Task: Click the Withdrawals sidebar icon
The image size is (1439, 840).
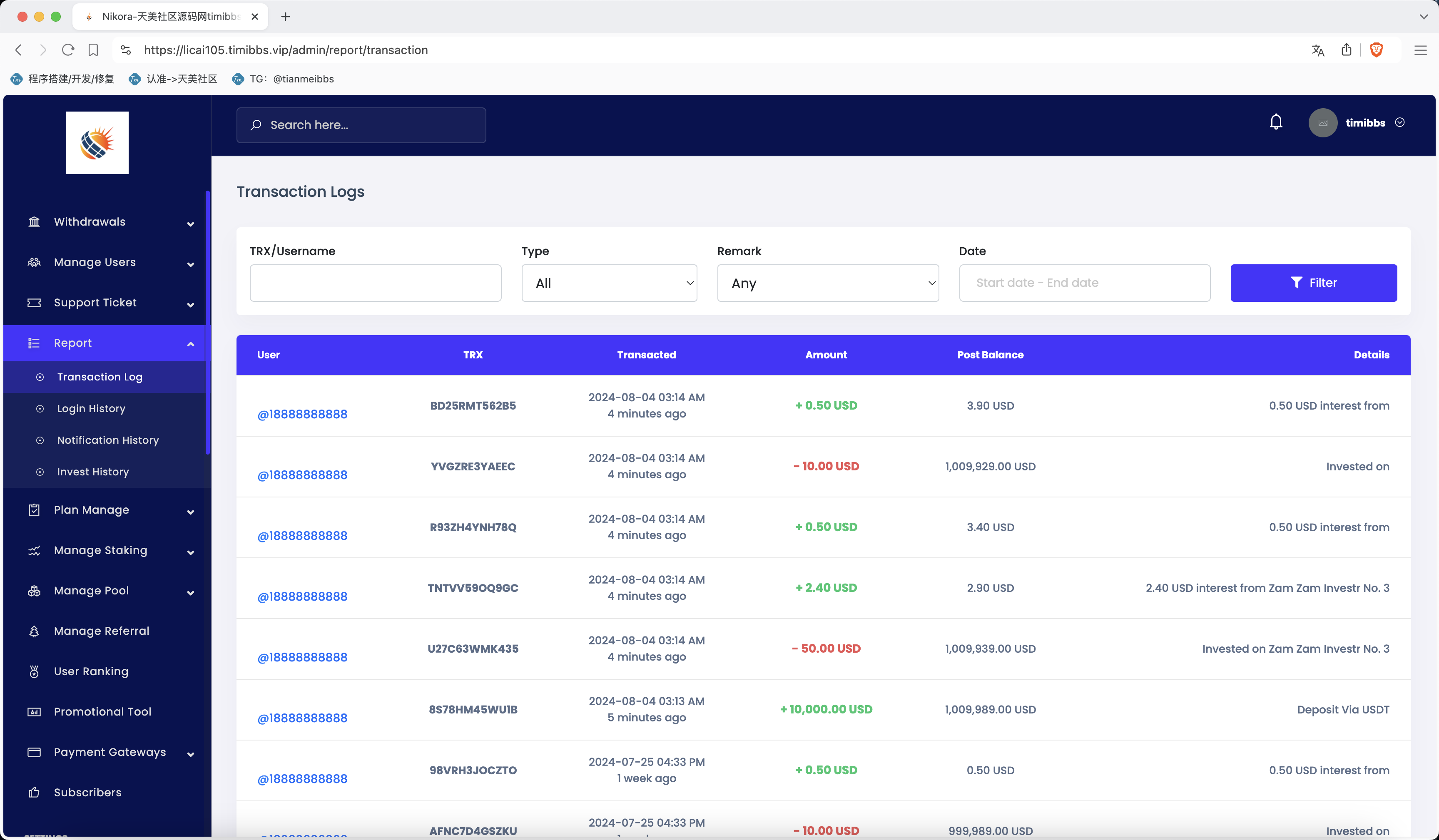Action: 34,222
